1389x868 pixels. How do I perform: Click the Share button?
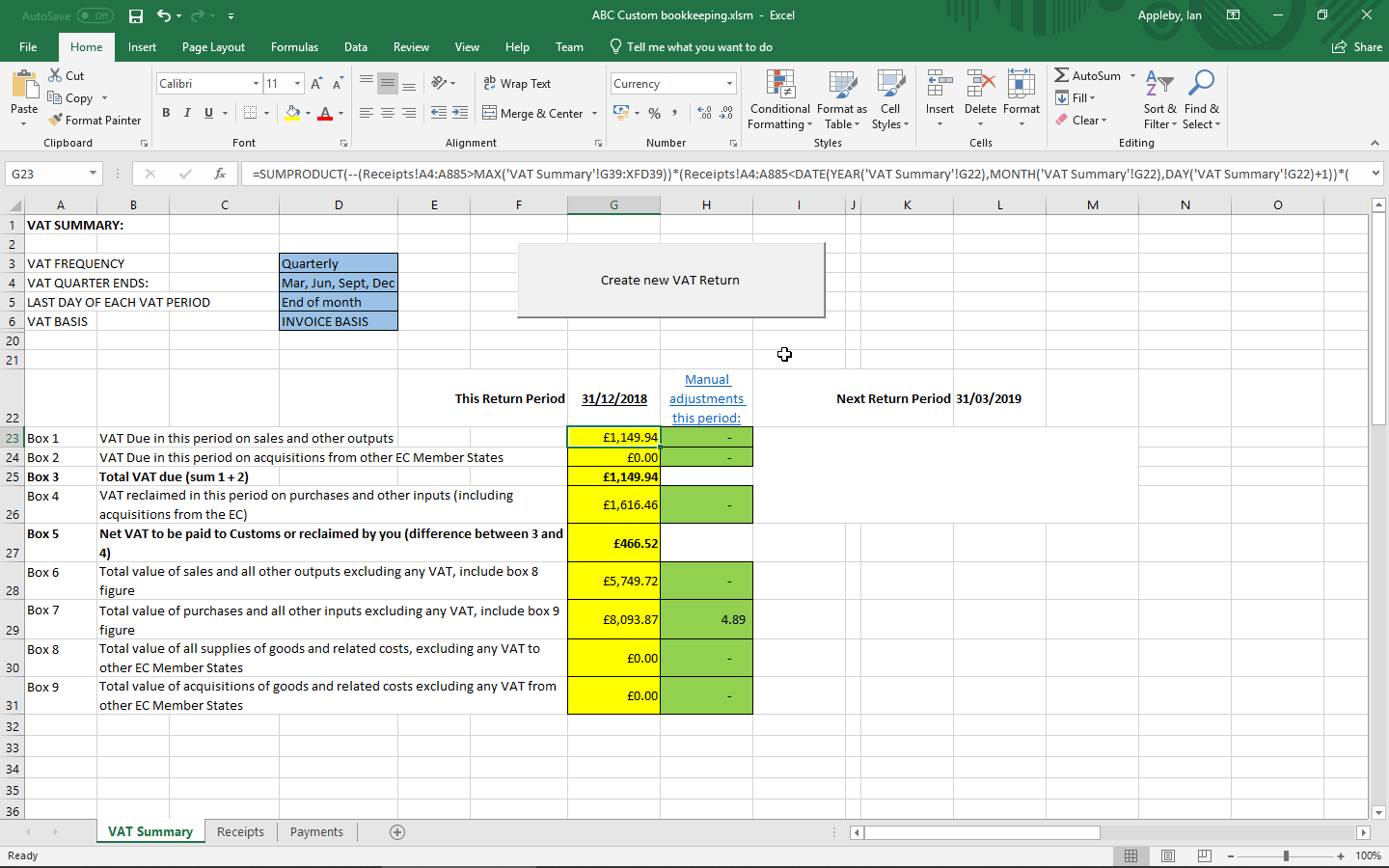[1357, 46]
